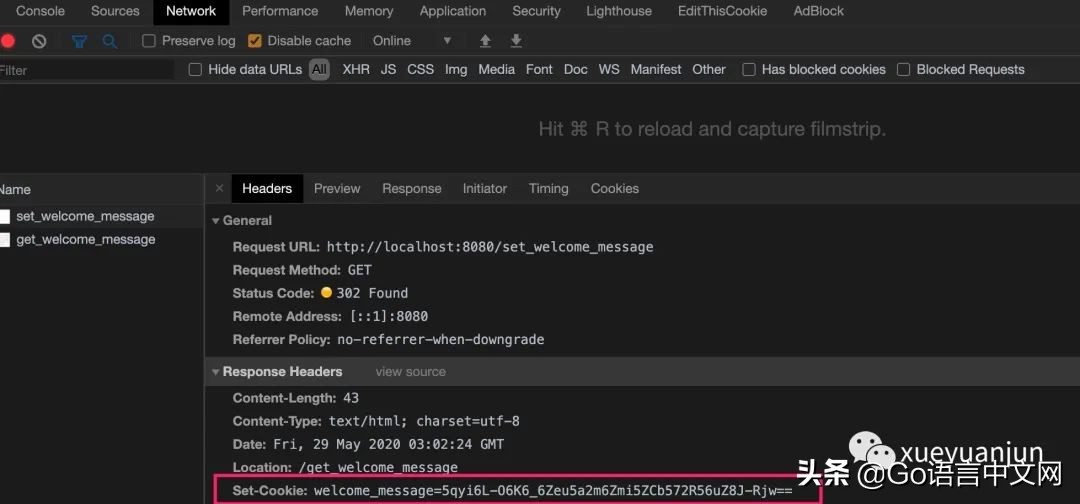
Task: Enable Has blocked cookies filter
Action: [x=749, y=70]
